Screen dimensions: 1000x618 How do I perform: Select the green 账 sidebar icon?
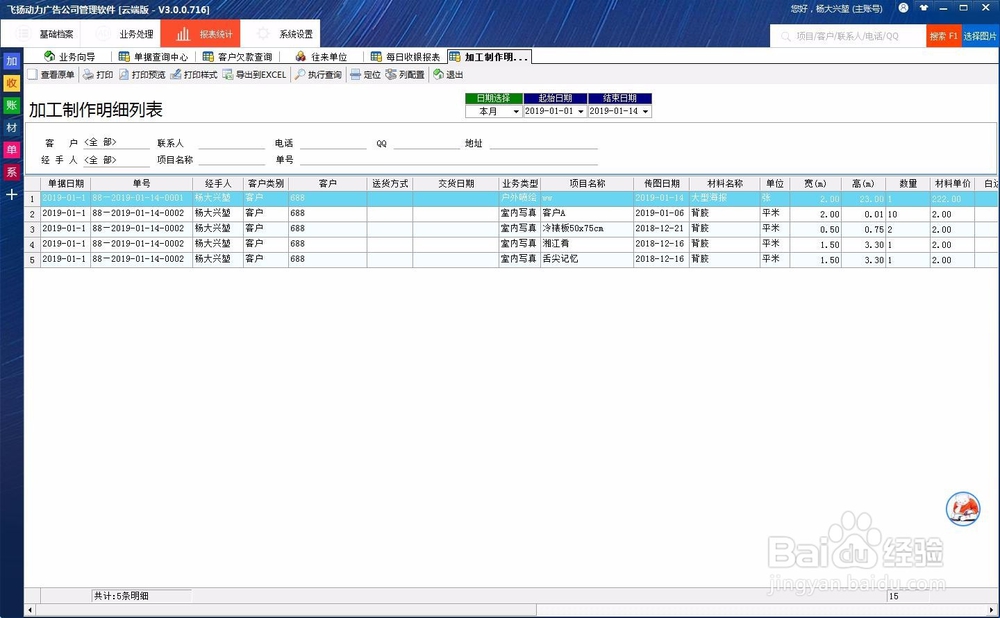[x=11, y=105]
